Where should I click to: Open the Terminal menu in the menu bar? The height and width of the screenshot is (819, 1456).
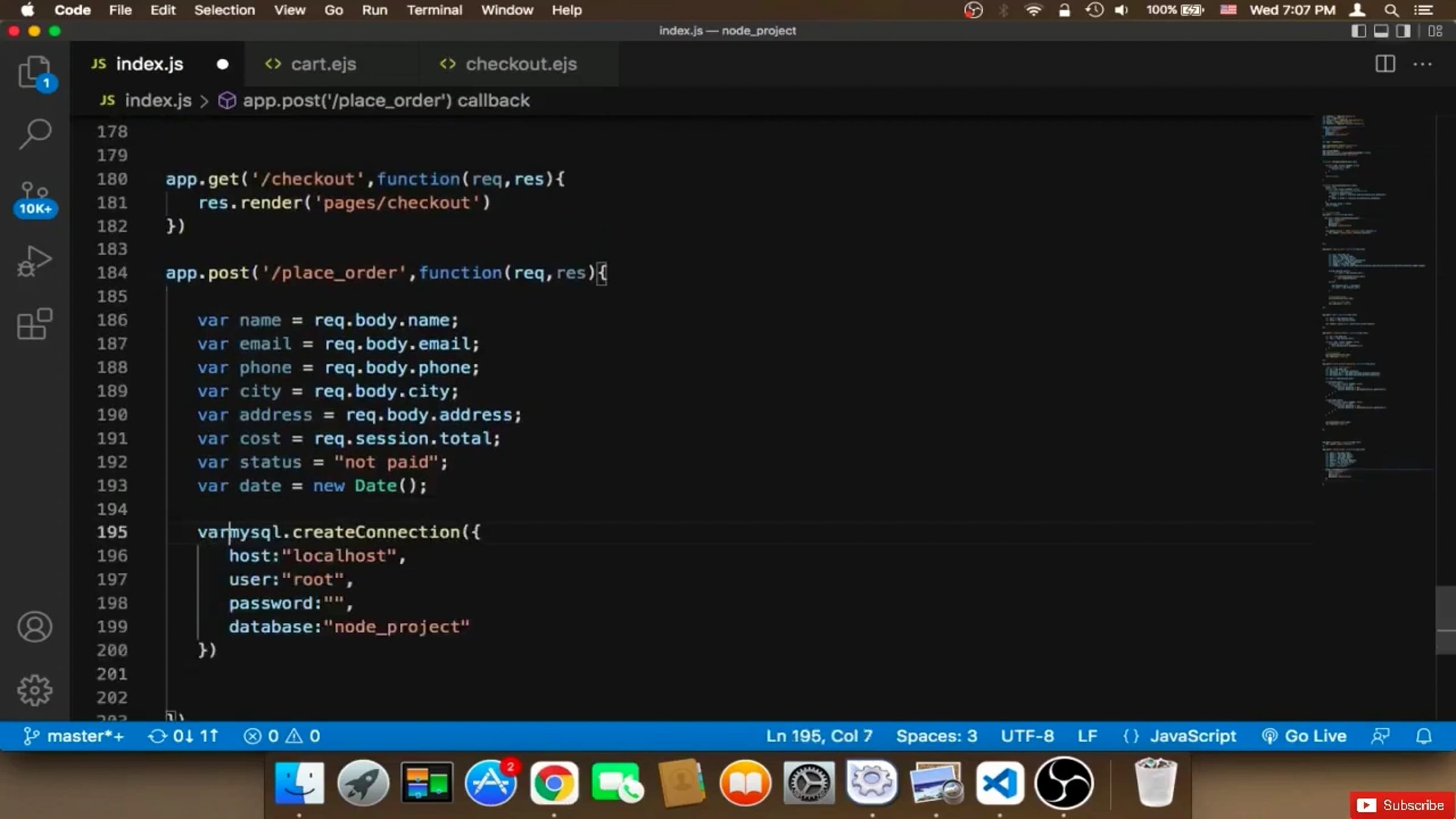point(434,10)
